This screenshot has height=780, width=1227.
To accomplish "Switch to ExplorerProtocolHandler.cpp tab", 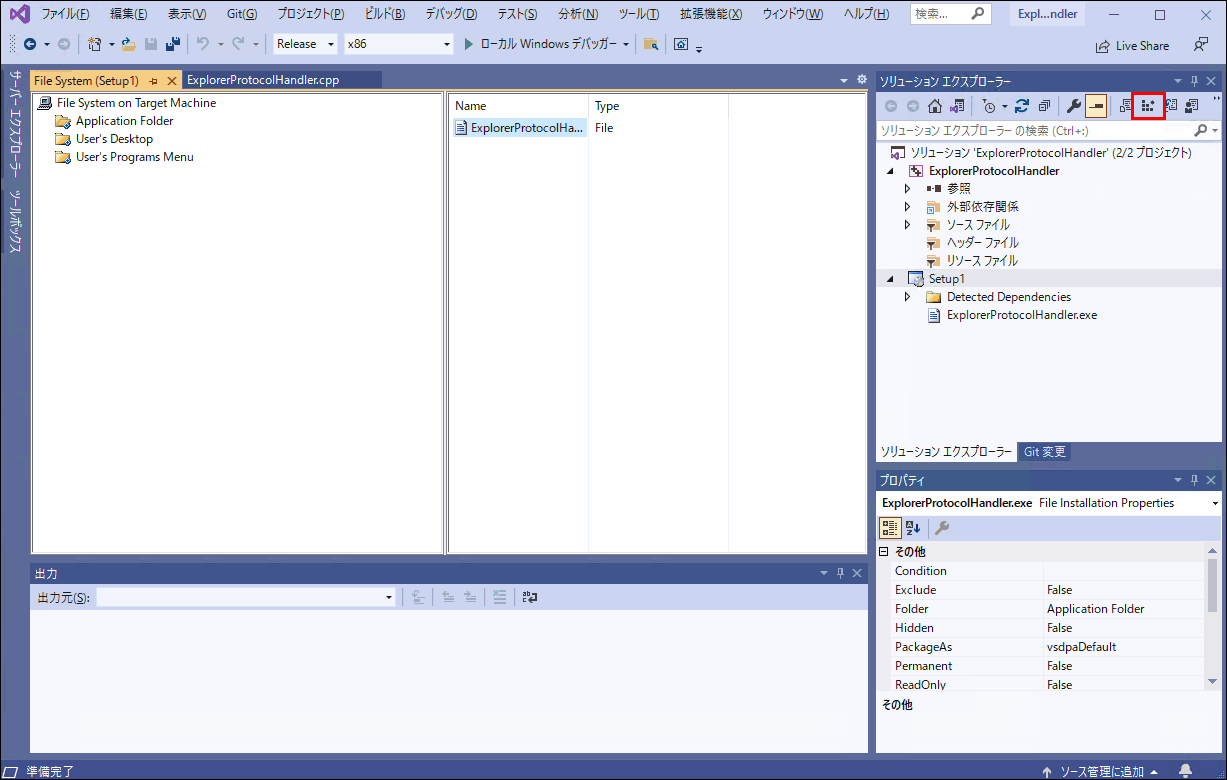I will point(264,80).
